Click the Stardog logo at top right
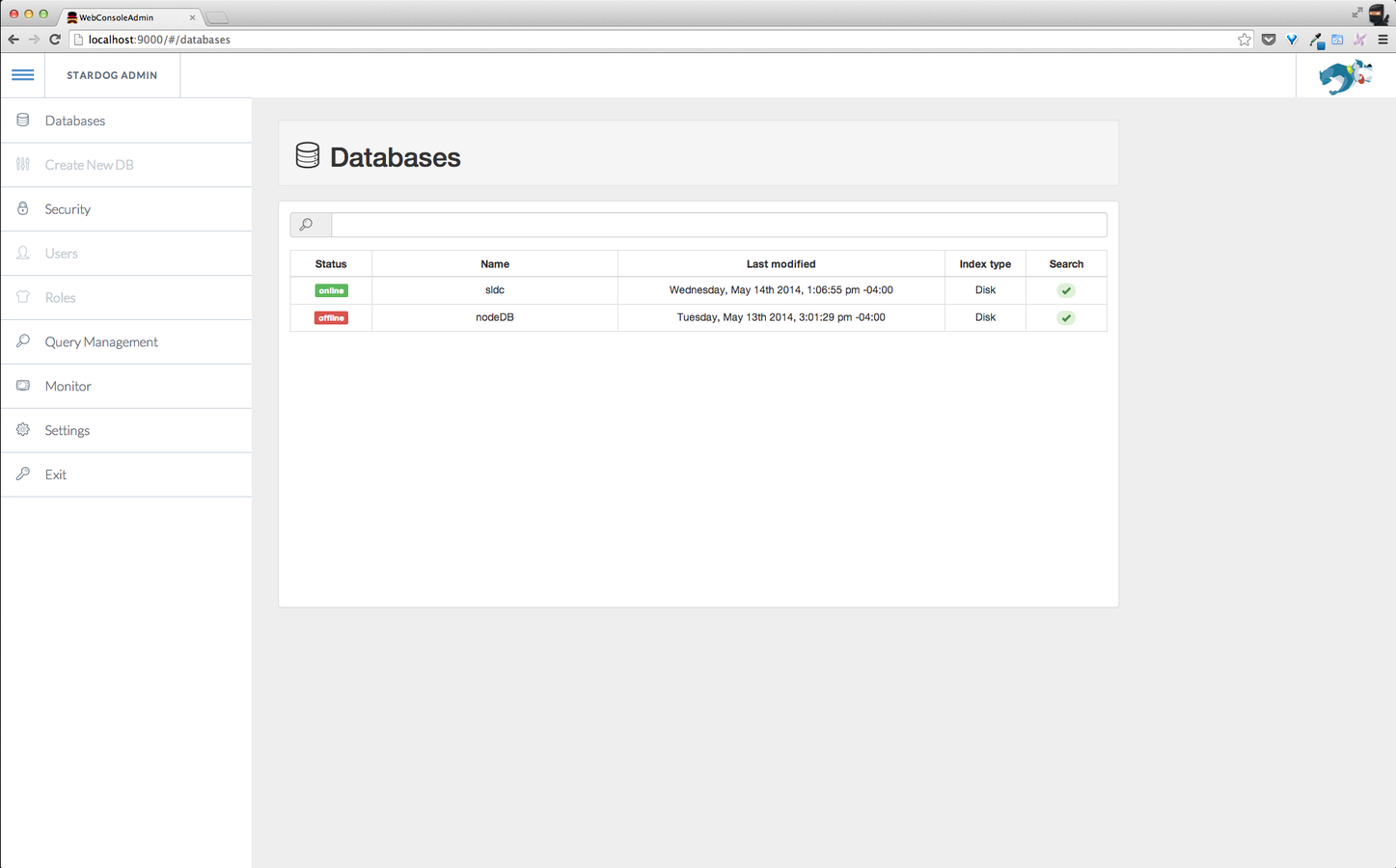1396x868 pixels. 1346,76
